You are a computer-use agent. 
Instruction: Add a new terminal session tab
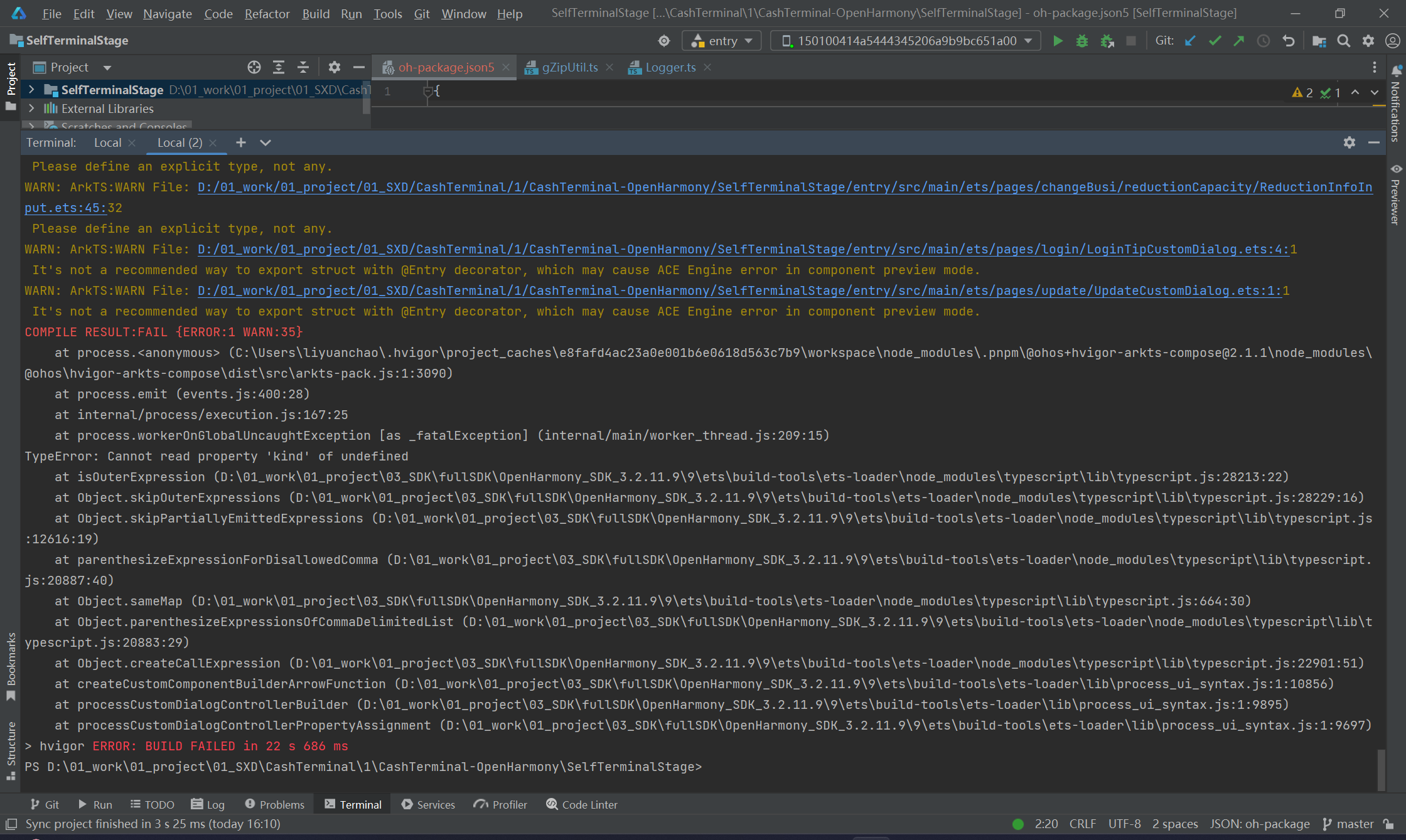pyautogui.click(x=240, y=142)
